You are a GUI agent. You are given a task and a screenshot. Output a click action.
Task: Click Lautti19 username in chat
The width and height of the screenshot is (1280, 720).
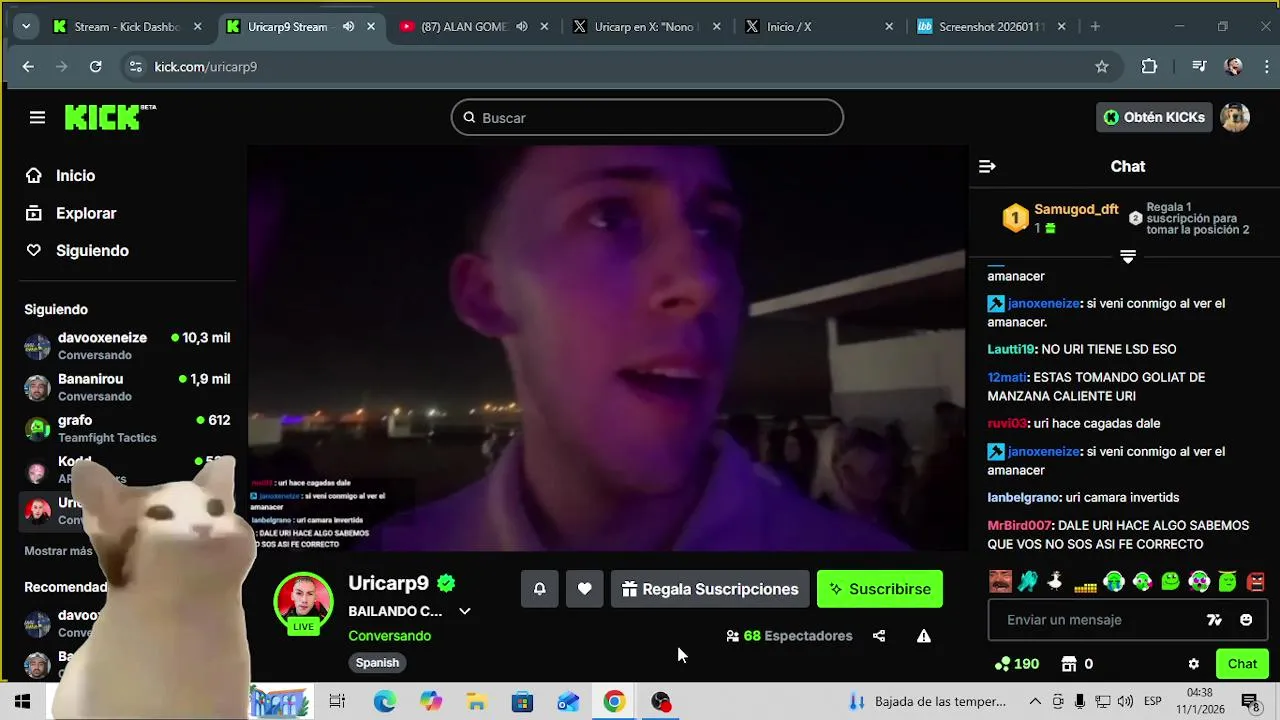pos(1011,349)
